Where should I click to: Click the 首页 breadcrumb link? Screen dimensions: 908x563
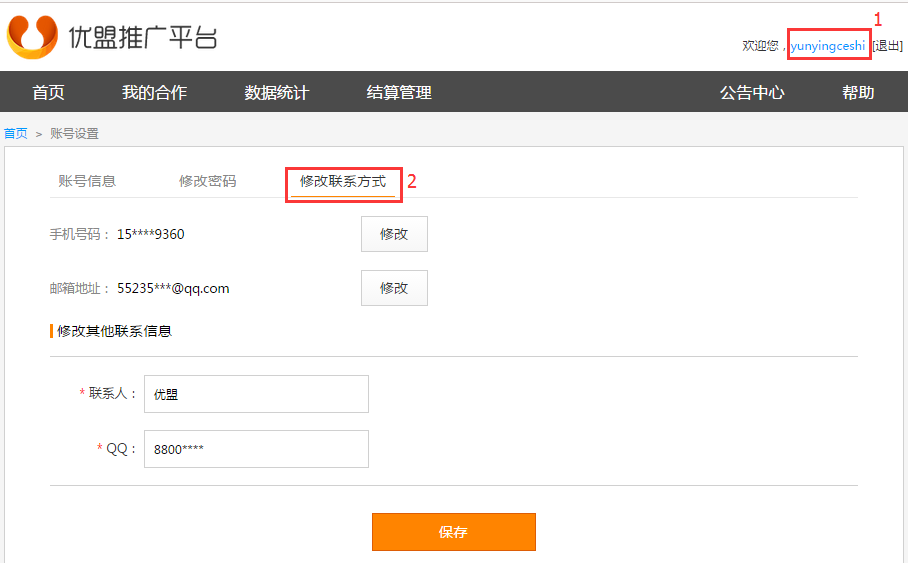point(16,134)
